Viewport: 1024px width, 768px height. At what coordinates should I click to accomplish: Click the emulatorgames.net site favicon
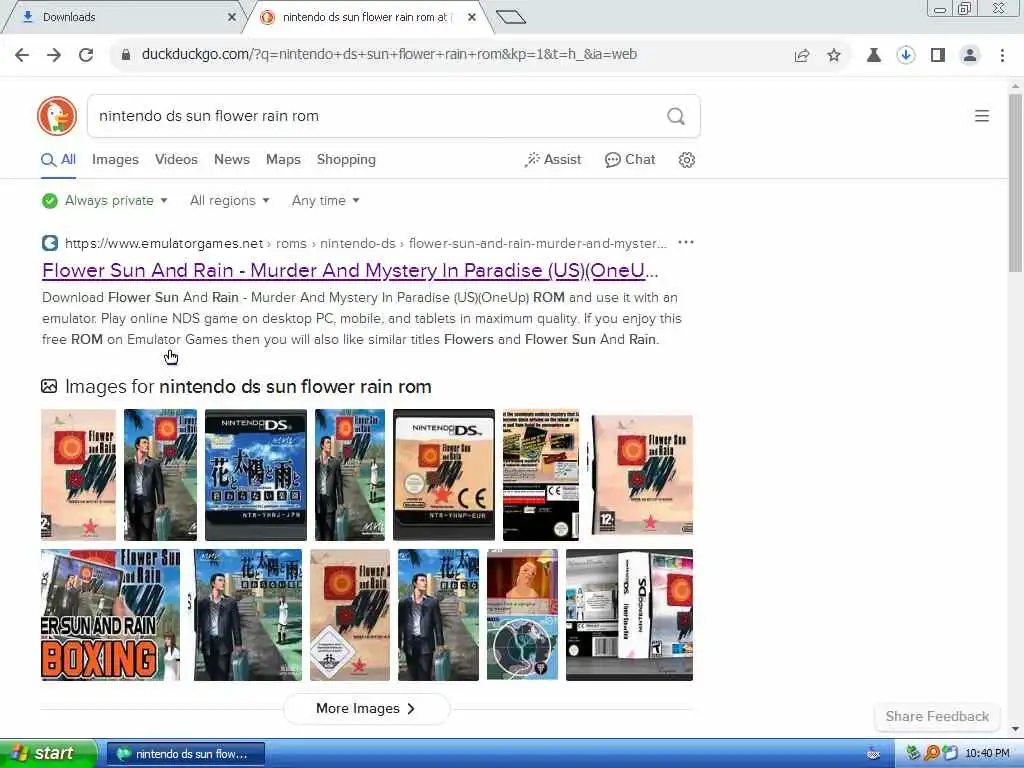(x=50, y=243)
